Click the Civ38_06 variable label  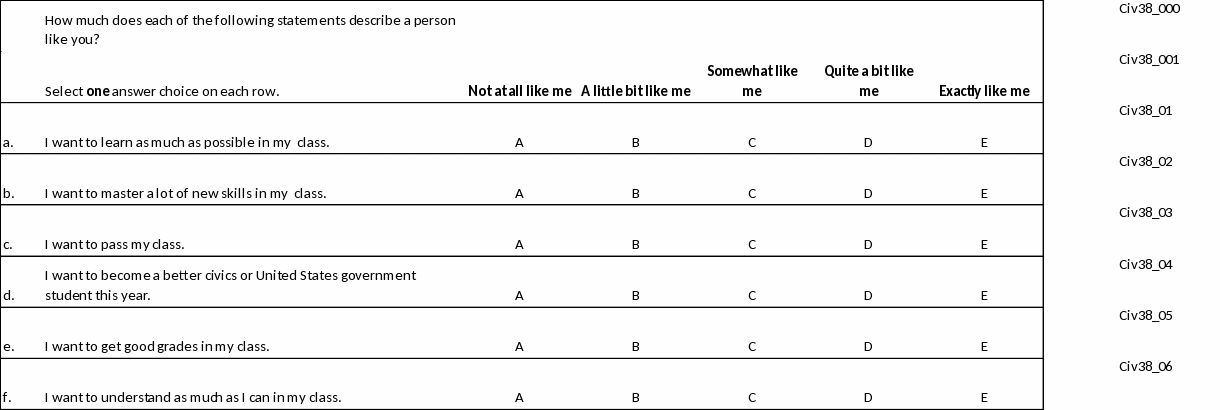1146,366
